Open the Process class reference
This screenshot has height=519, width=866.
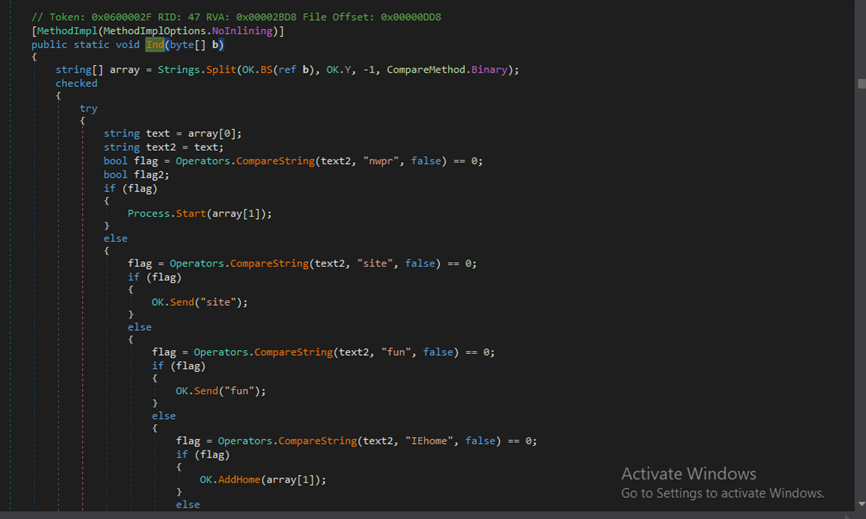pos(149,214)
